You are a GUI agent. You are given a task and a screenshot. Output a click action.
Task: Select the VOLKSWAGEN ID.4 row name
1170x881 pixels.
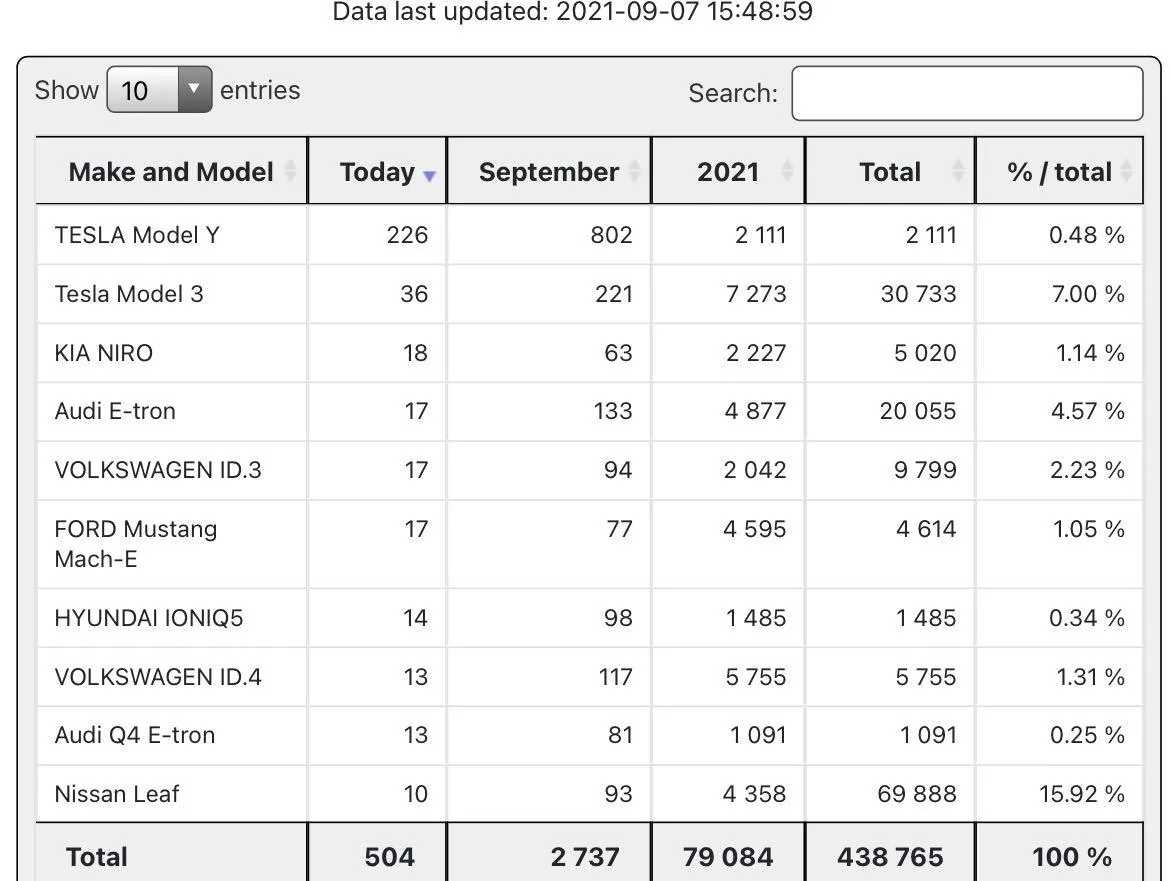click(x=158, y=676)
